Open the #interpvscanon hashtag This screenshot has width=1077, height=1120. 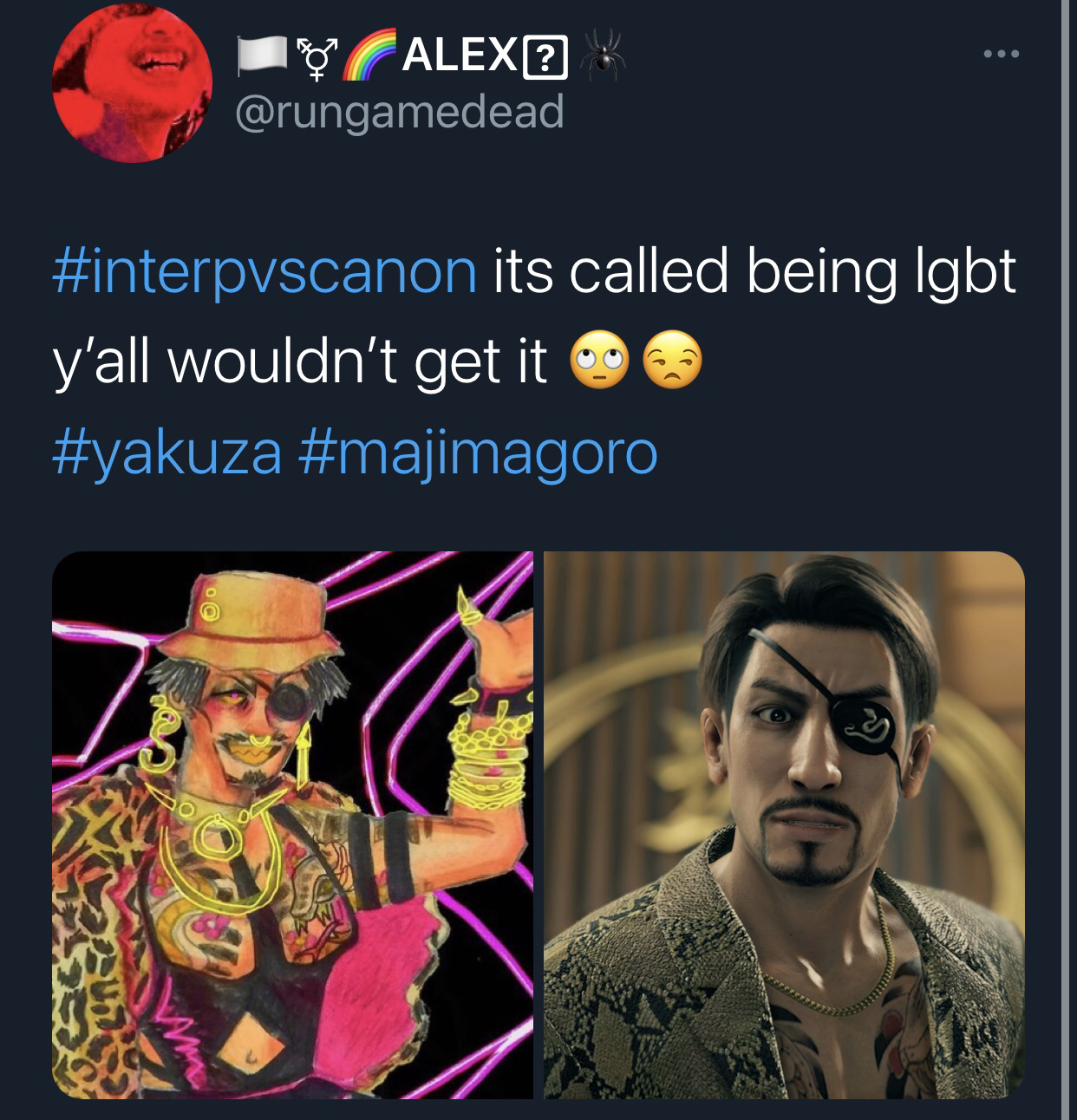(x=264, y=272)
